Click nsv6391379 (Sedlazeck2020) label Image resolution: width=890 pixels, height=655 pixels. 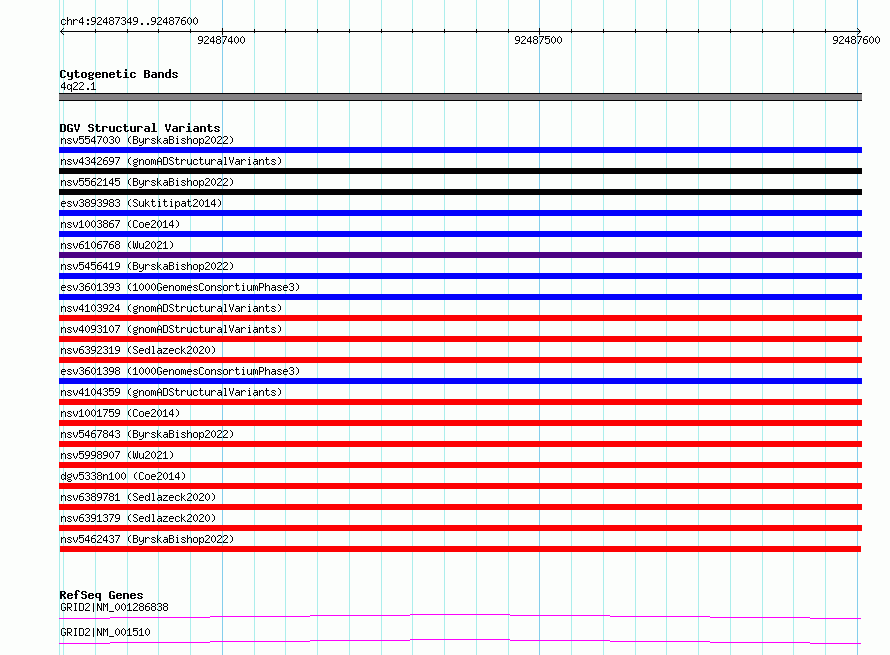(x=138, y=518)
